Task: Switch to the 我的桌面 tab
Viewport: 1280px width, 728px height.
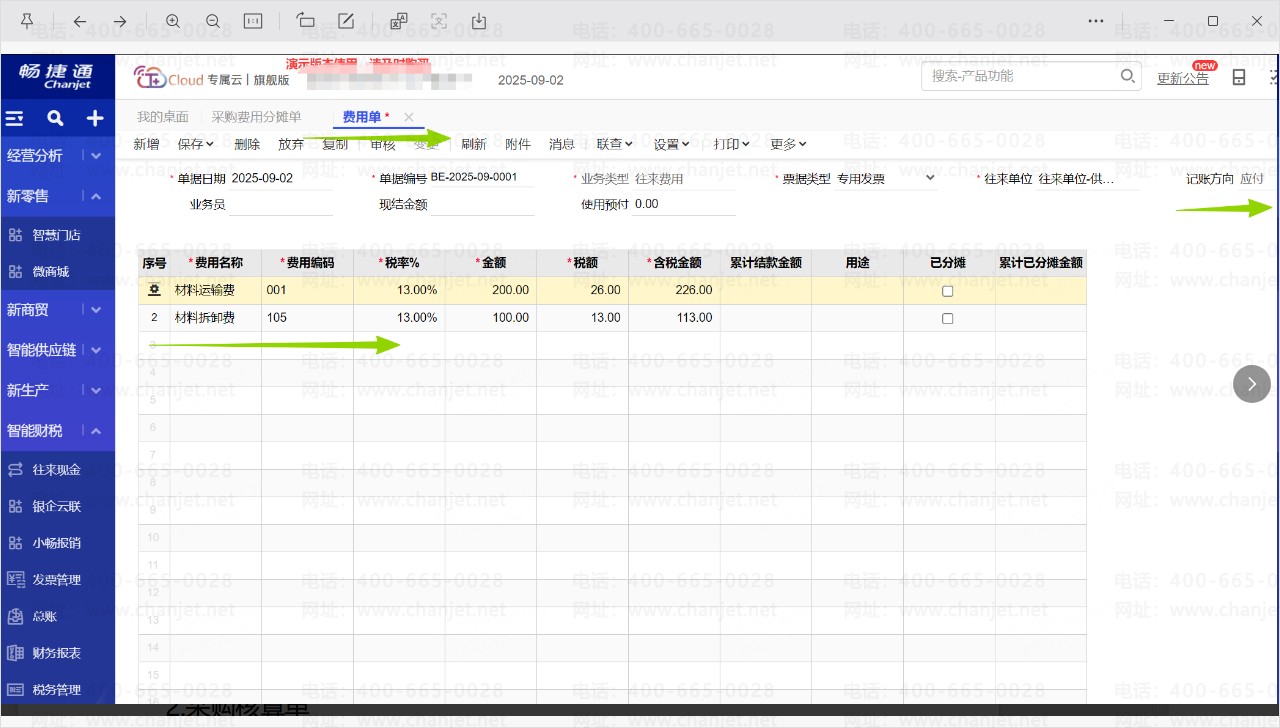Action: point(163,117)
